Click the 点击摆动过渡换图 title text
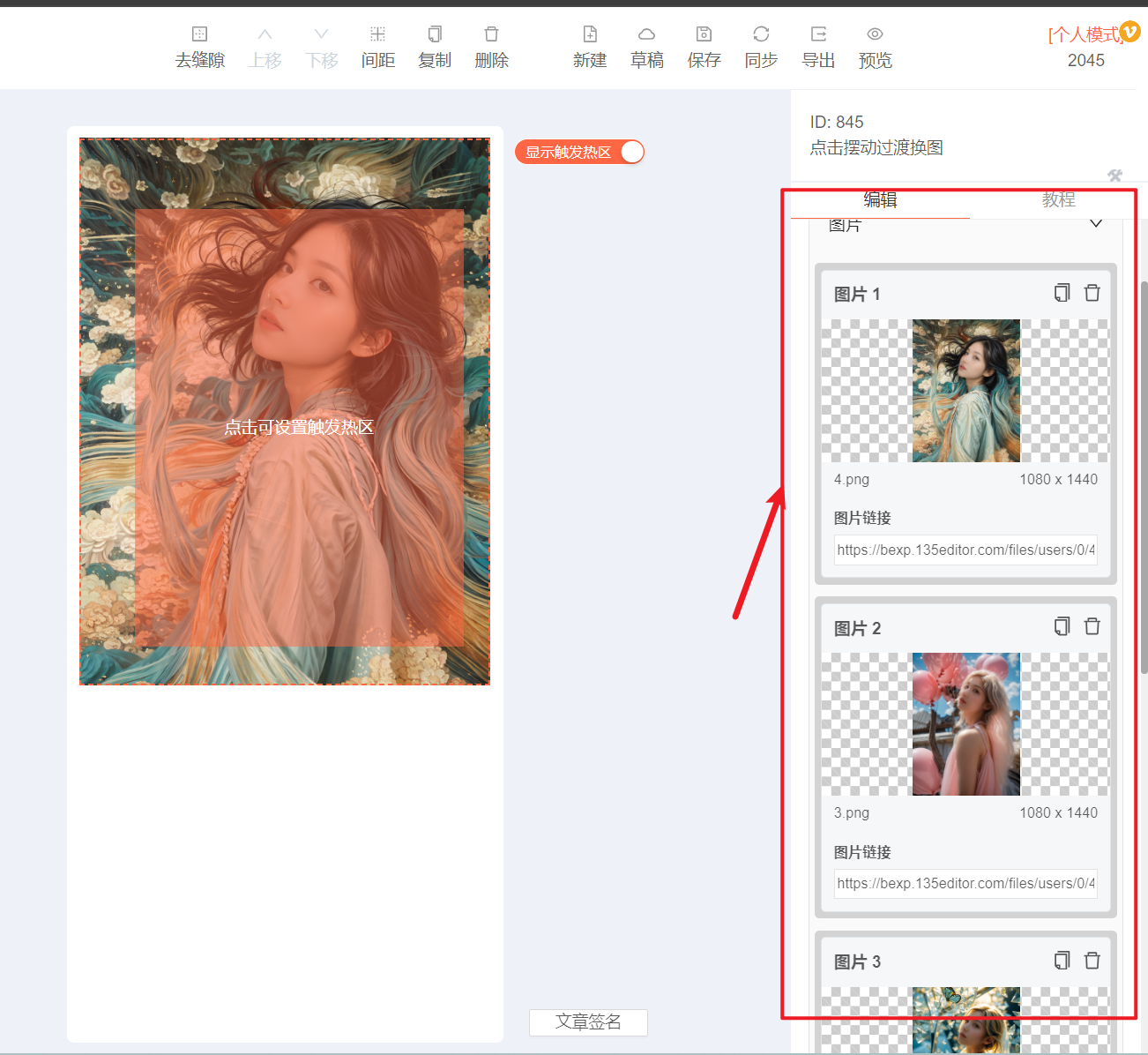This screenshot has width=1148, height=1055. coord(876,147)
